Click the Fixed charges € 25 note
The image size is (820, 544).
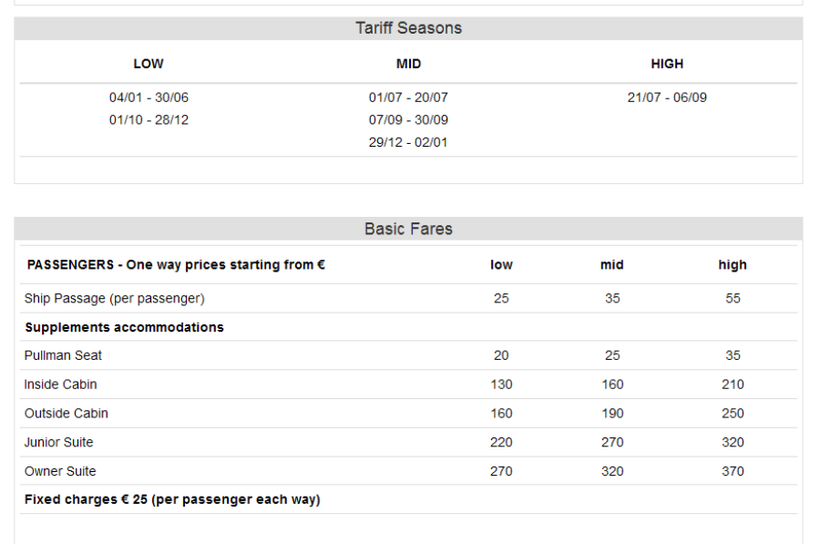point(172,499)
